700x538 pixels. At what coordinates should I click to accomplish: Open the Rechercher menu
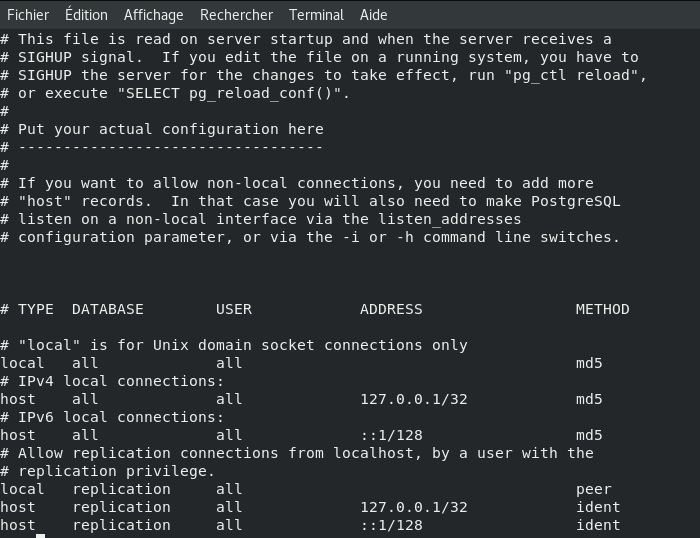[236, 15]
